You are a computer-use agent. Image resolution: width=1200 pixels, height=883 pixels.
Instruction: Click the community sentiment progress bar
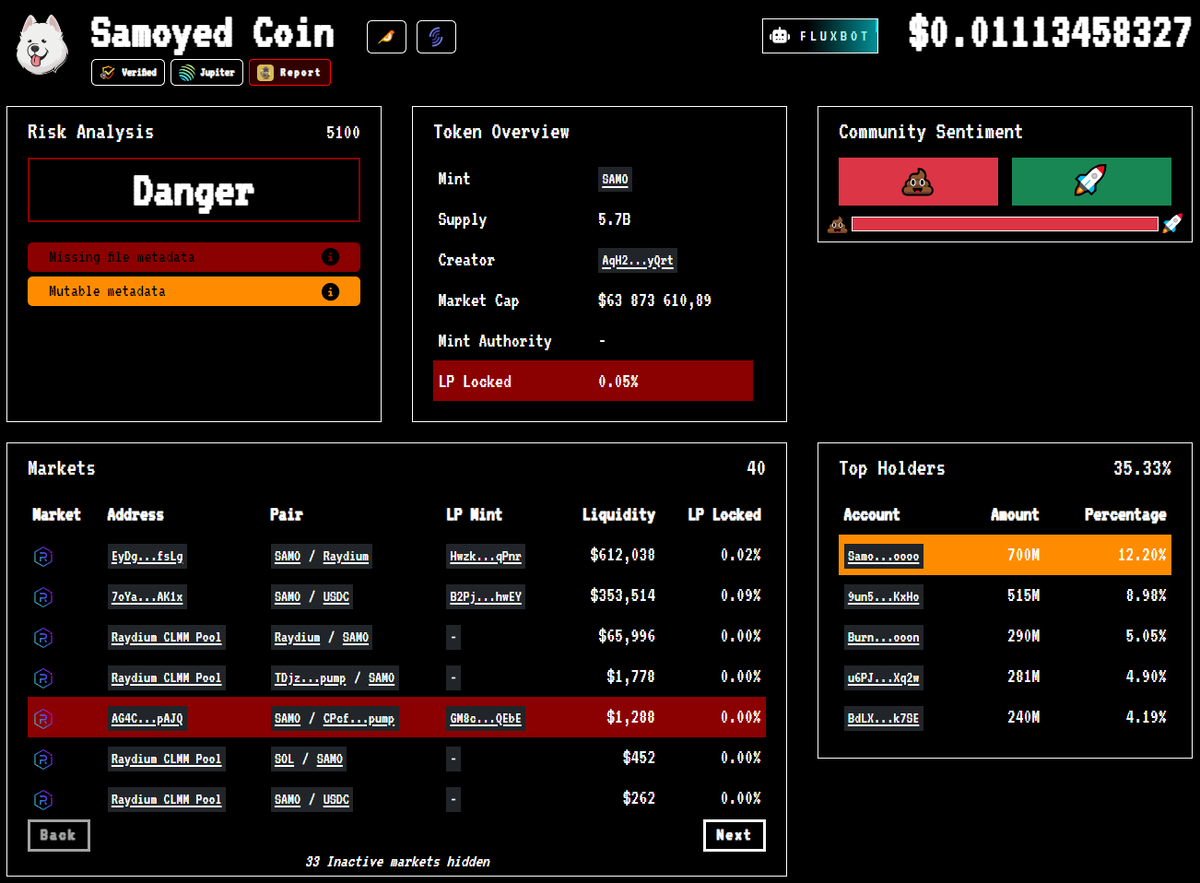coord(1004,223)
